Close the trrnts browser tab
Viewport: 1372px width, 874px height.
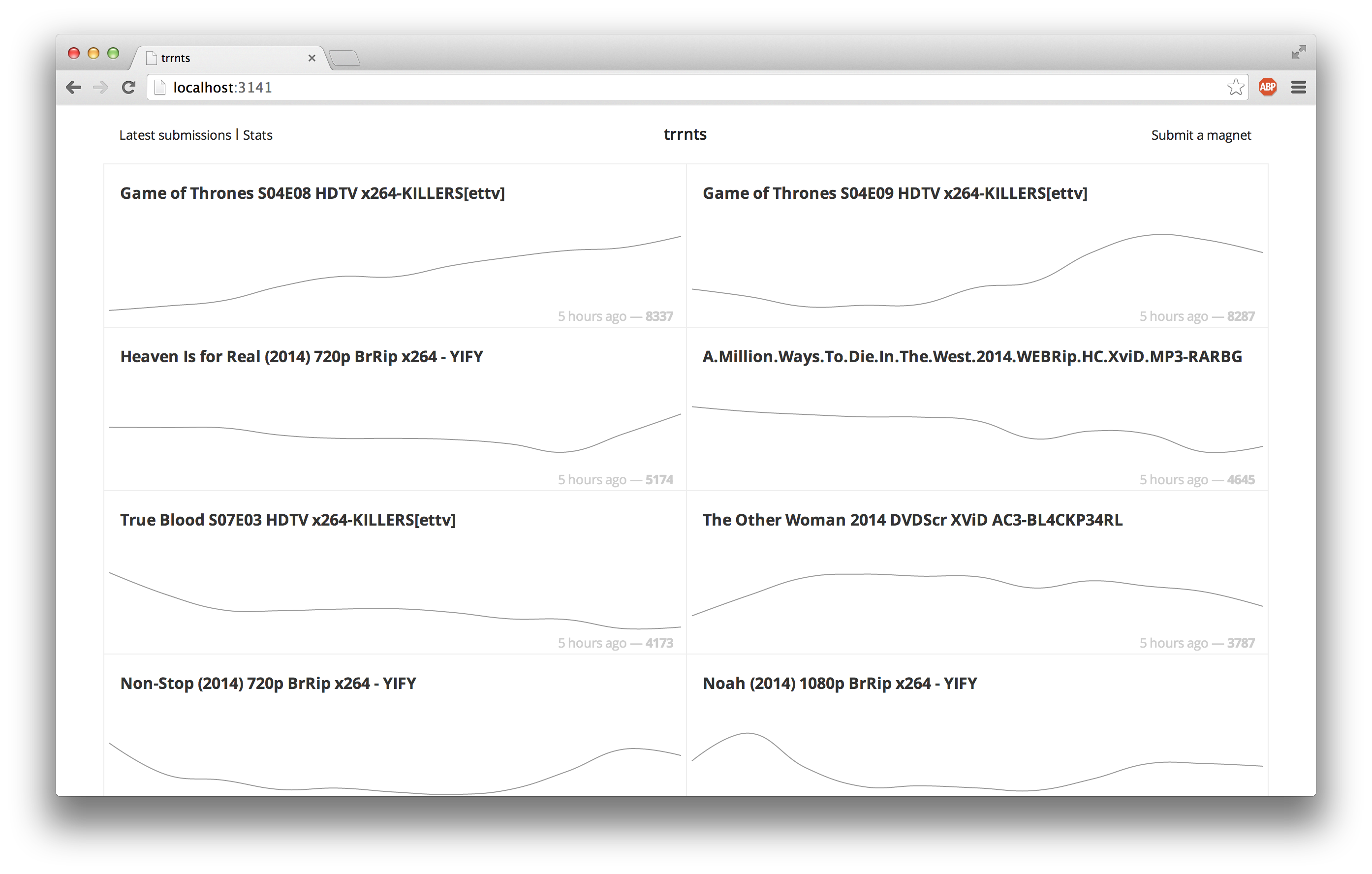[312, 58]
